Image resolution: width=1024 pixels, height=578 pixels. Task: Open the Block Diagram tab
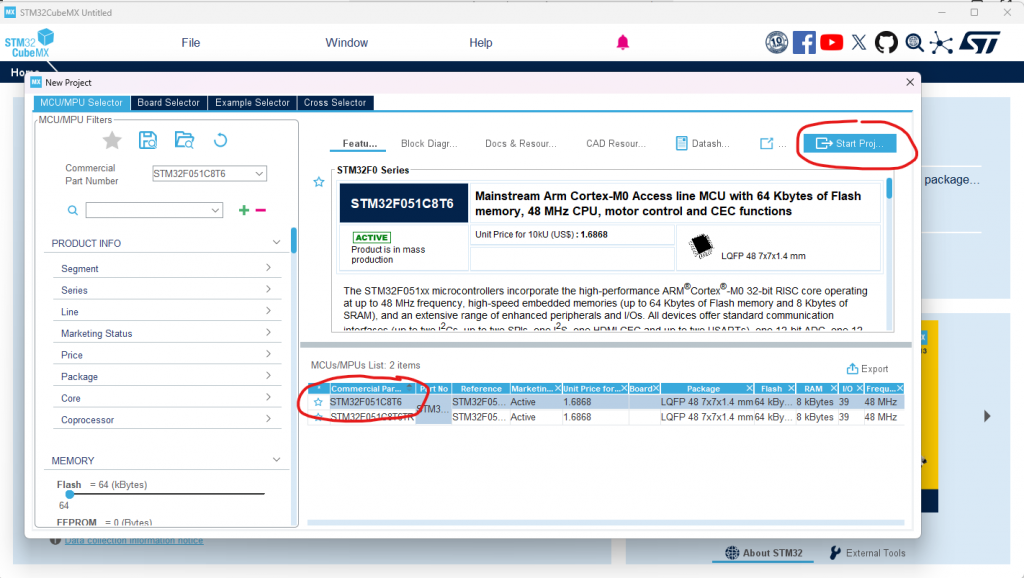tap(428, 144)
